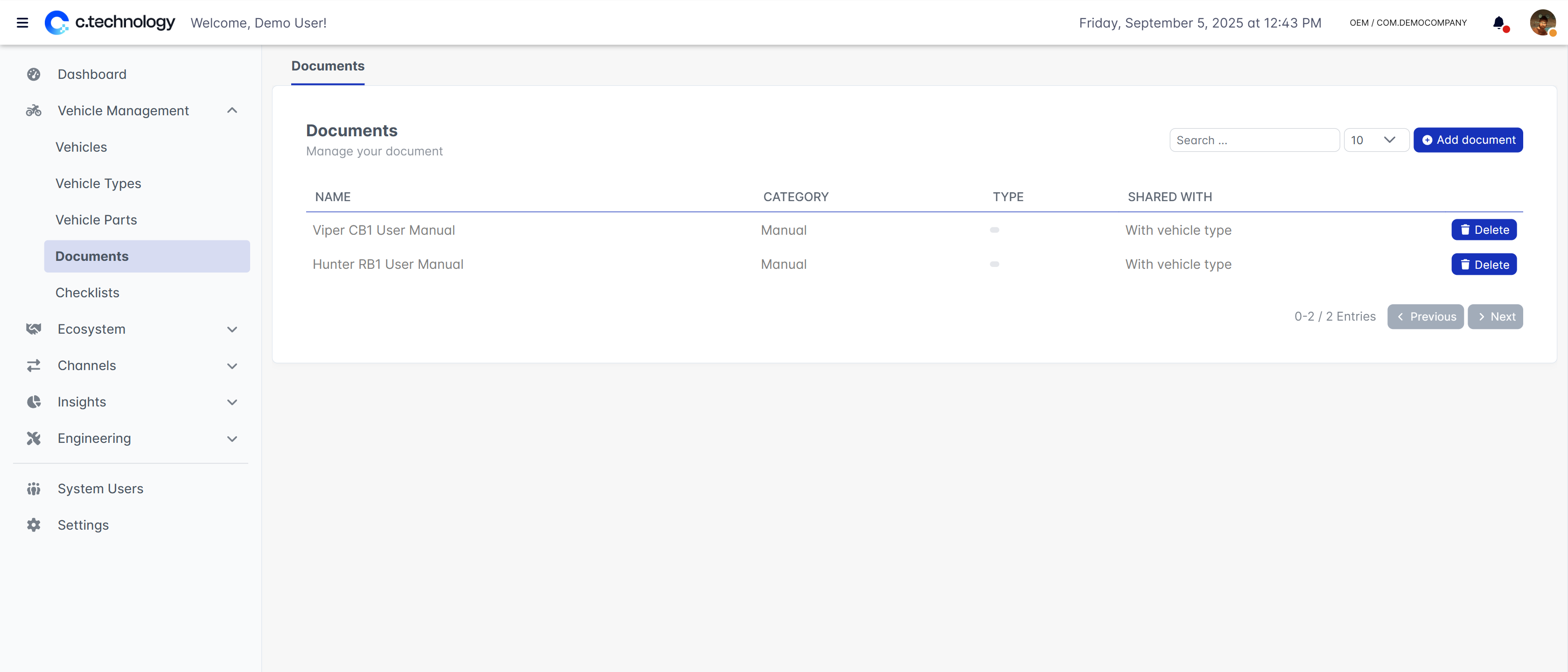Switch to the Documents tab
Image resolution: width=1568 pixels, height=672 pixels.
click(328, 66)
